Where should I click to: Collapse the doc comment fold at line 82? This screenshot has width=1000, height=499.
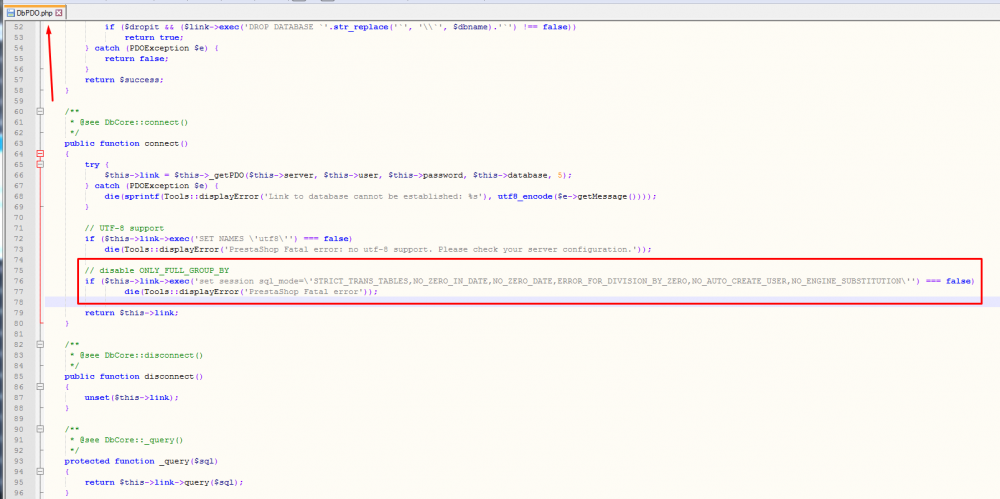pyautogui.click(x=41, y=345)
